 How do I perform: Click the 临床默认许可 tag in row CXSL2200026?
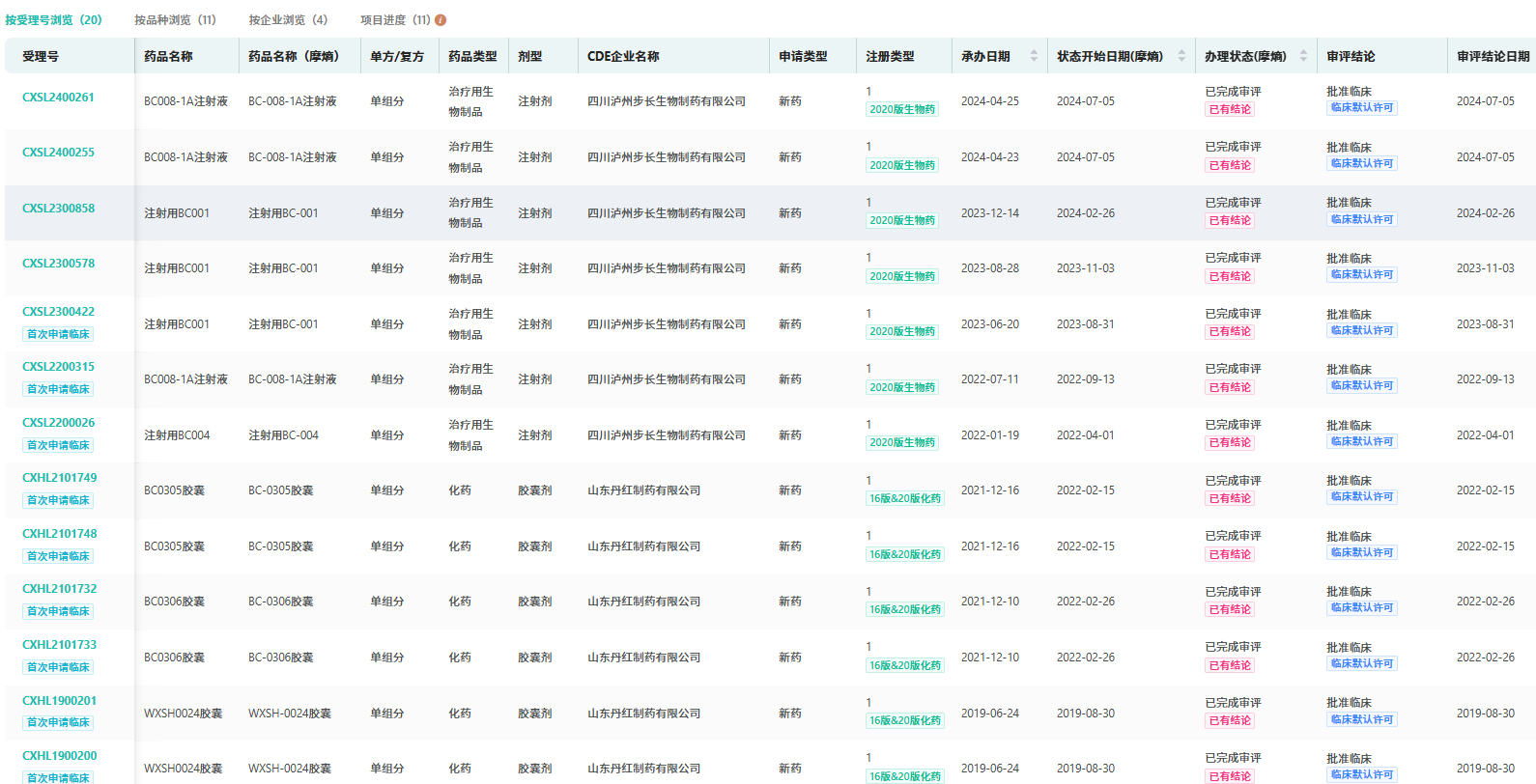click(1362, 441)
